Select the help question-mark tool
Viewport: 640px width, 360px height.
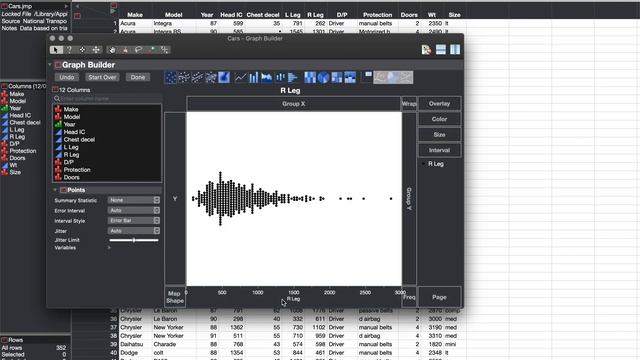(69, 50)
